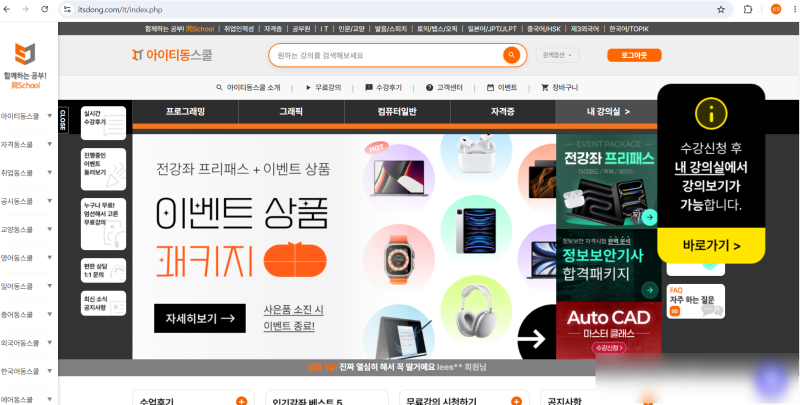Click 공무원 in top navigation strip
This screenshot has width=800, height=405.
[301, 29]
